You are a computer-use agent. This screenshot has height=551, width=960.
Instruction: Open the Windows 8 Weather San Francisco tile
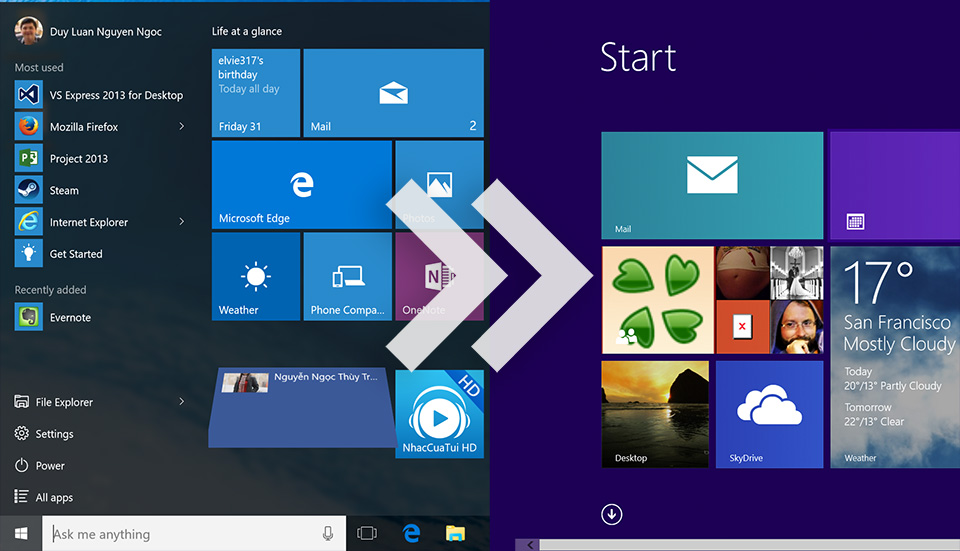point(895,358)
